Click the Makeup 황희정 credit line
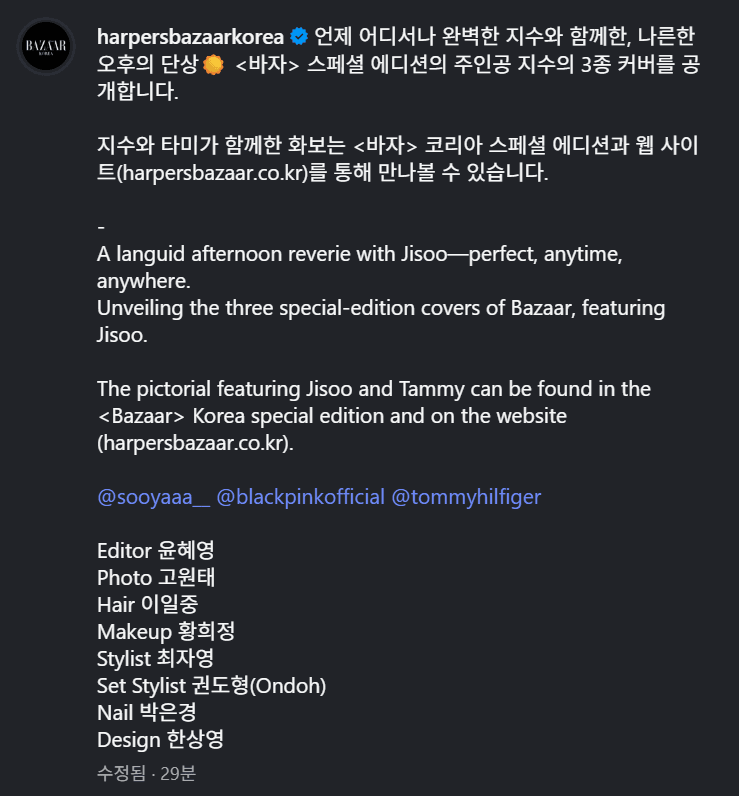Screen dimensions: 747x796 pyautogui.click(x=166, y=631)
